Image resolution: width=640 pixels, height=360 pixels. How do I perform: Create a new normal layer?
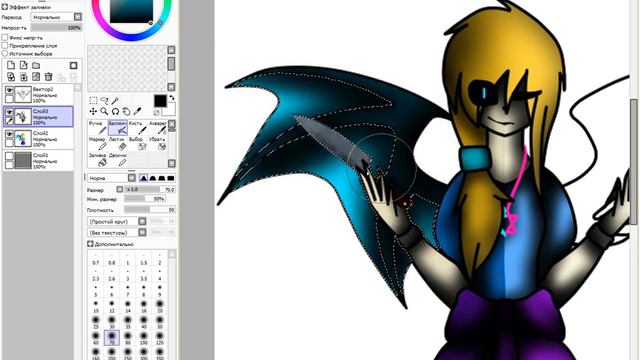11,65
